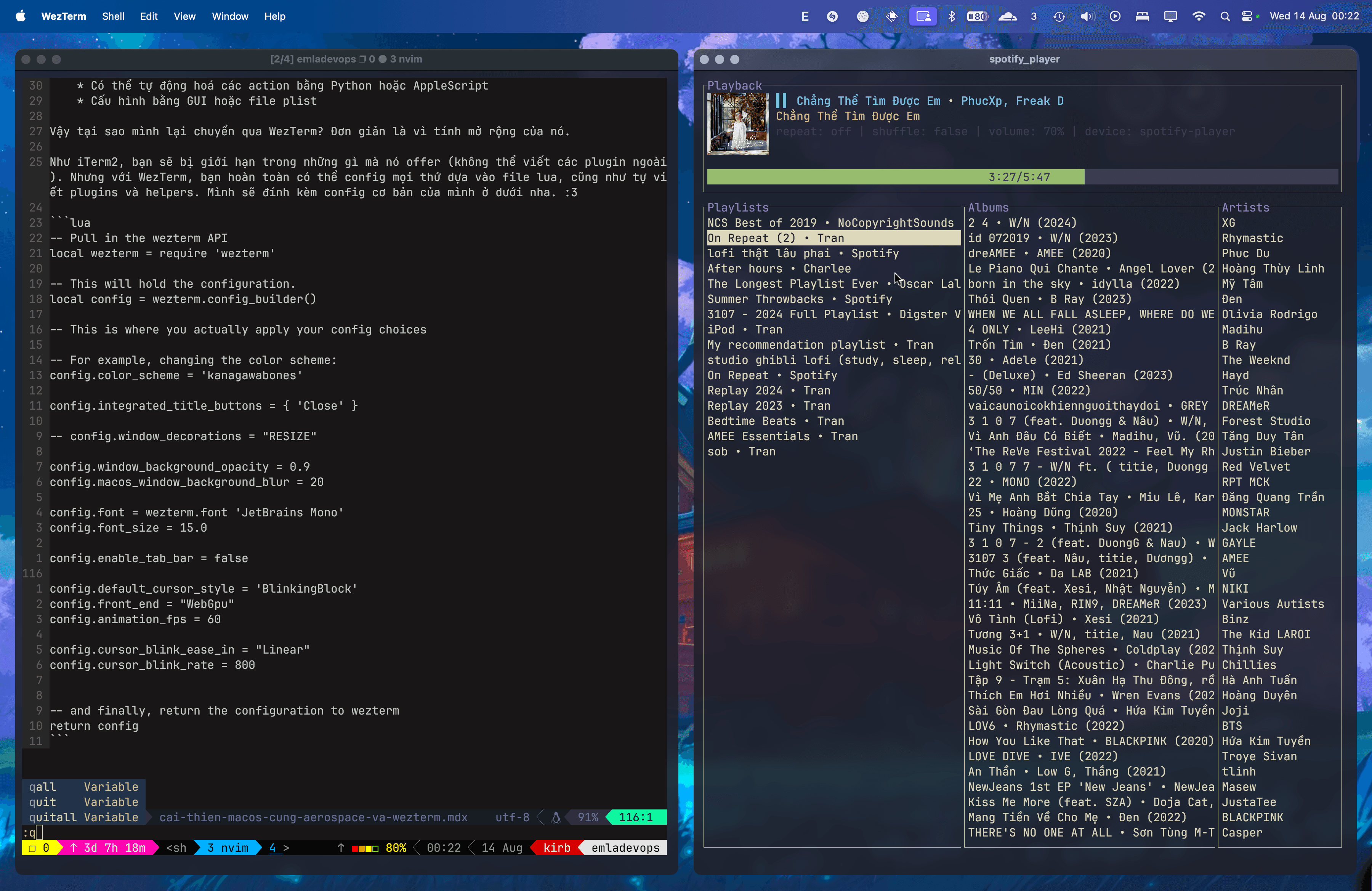Image resolution: width=1372 pixels, height=891 pixels.
Task: Open the Edit menu
Action: click(149, 16)
